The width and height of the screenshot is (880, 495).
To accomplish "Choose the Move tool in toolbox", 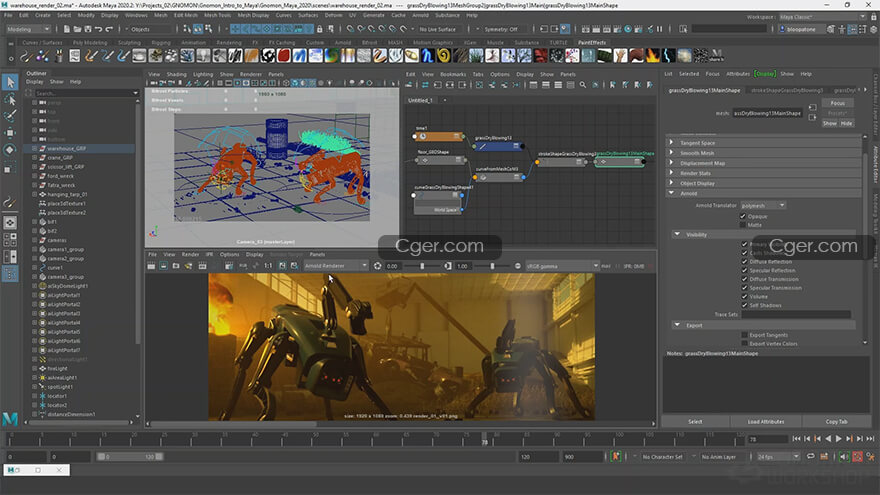I will click(10, 133).
